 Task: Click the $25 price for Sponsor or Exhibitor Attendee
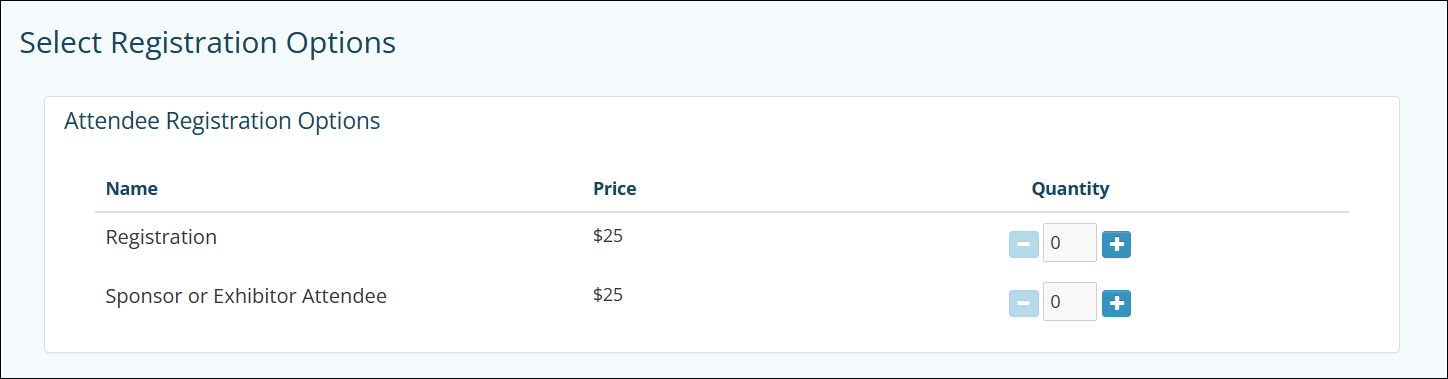point(608,295)
